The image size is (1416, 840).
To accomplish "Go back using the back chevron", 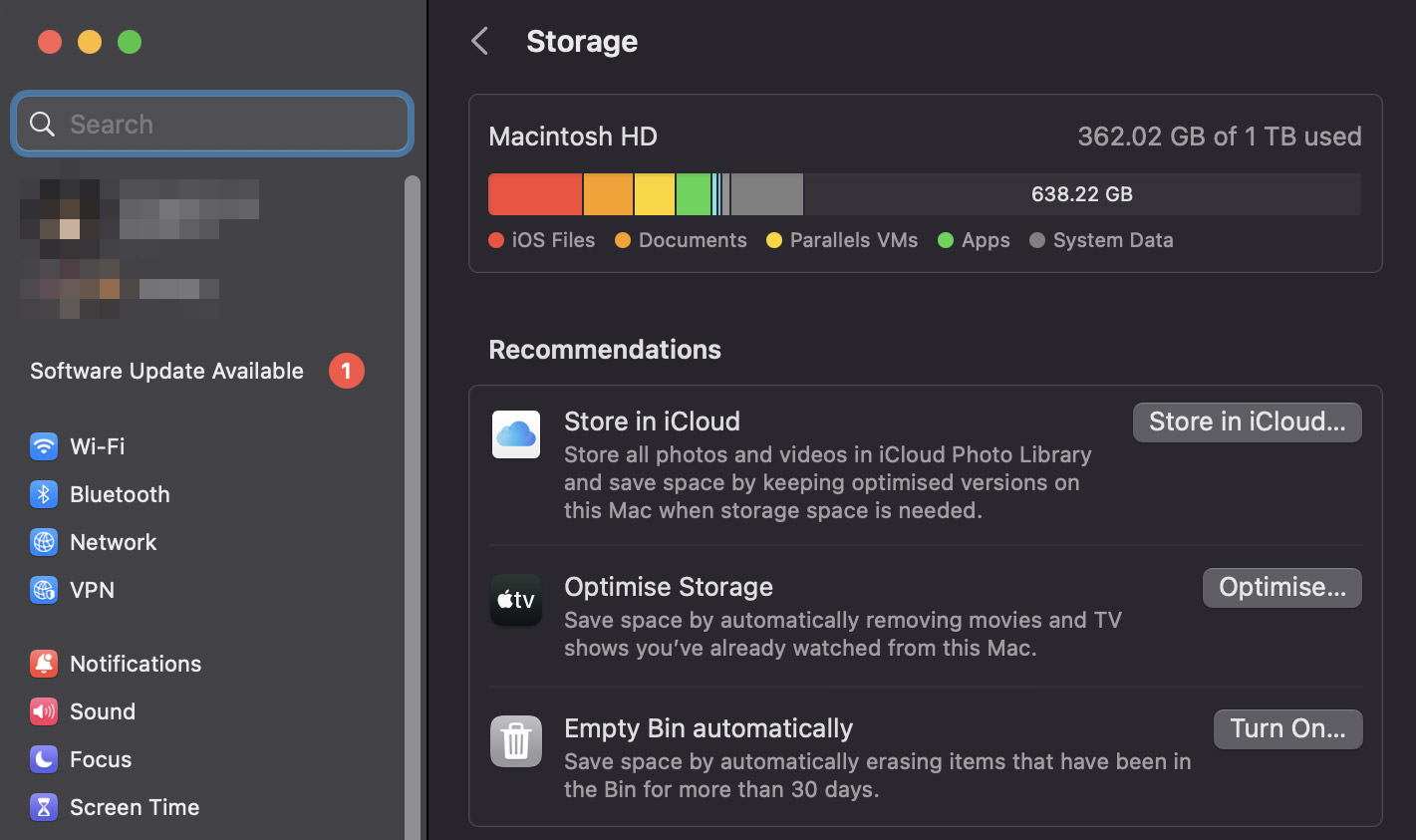I will pos(480,42).
